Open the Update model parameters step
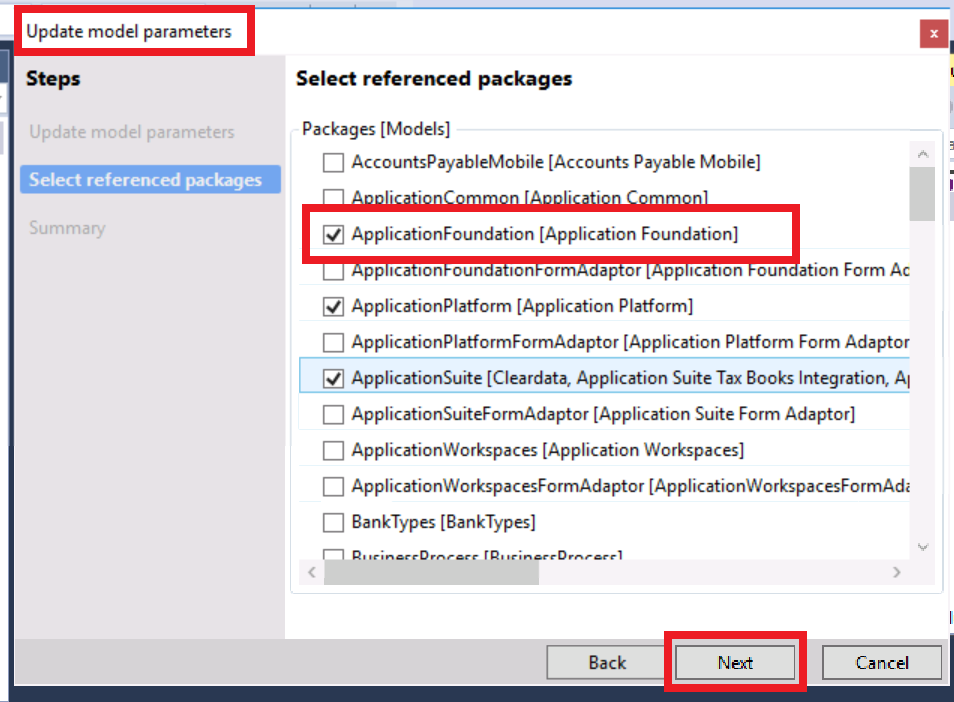The width and height of the screenshot is (954, 702). tap(131, 132)
